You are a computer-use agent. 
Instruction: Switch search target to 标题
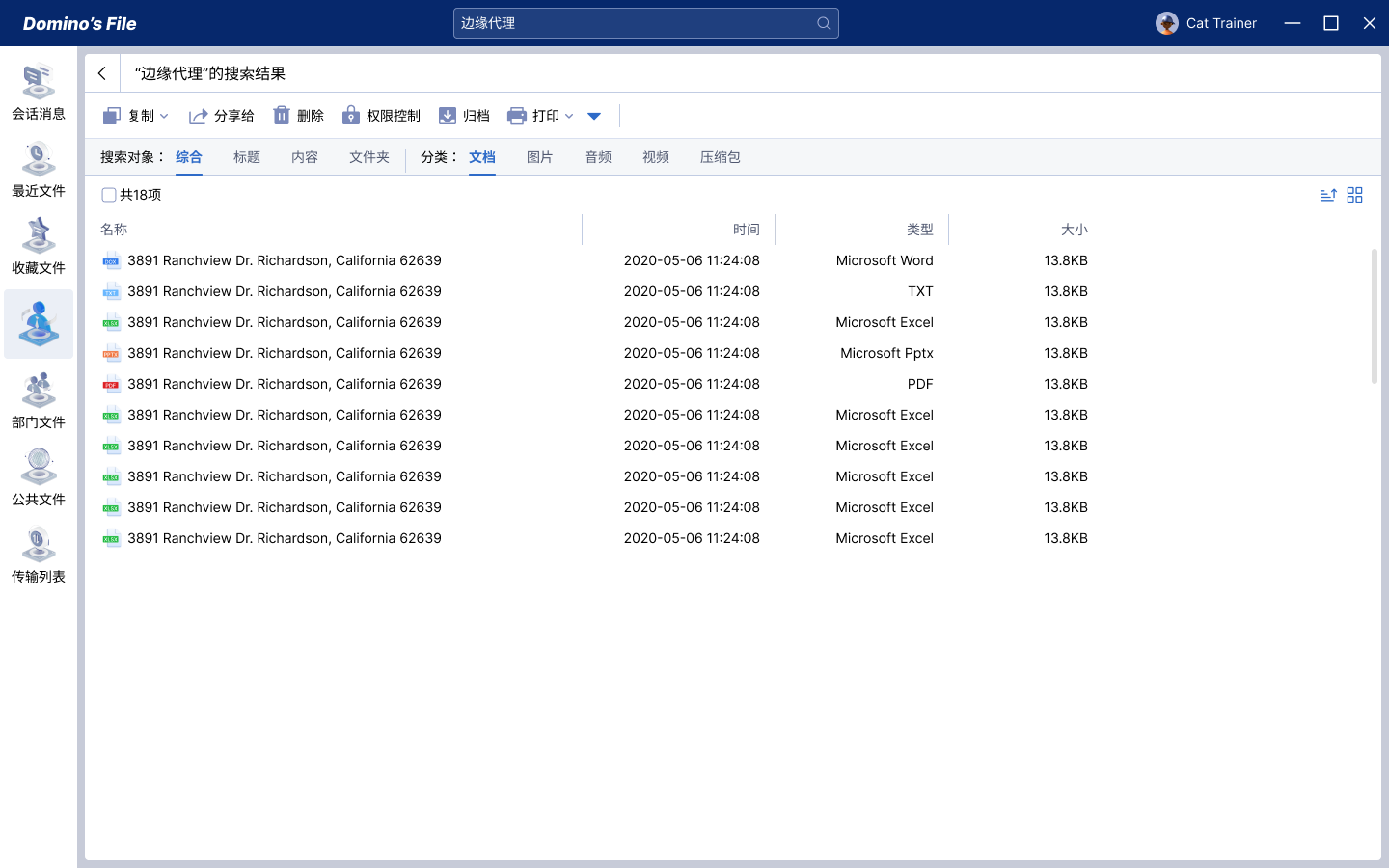click(246, 157)
